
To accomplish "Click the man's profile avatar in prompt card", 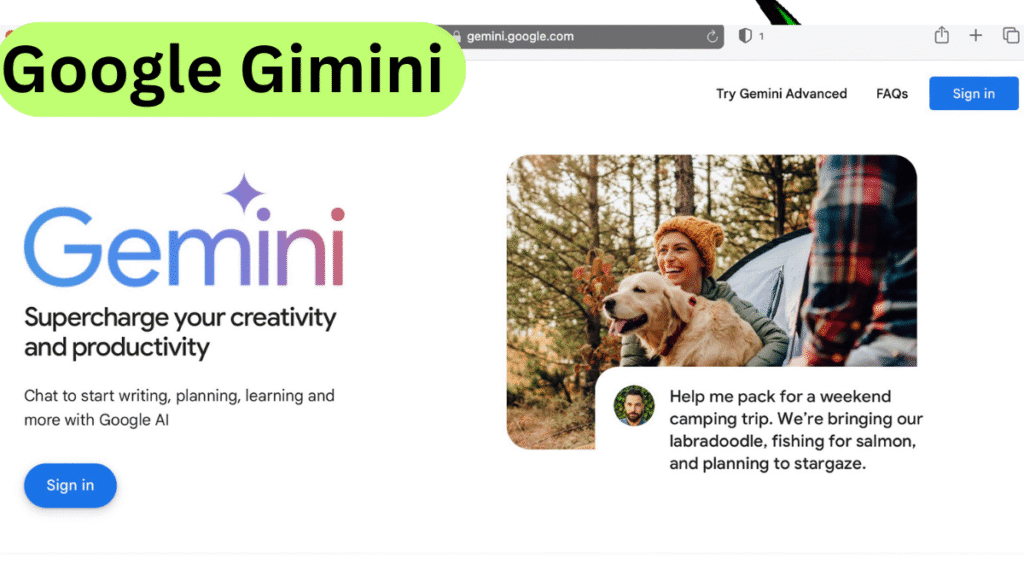I will (633, 406).
